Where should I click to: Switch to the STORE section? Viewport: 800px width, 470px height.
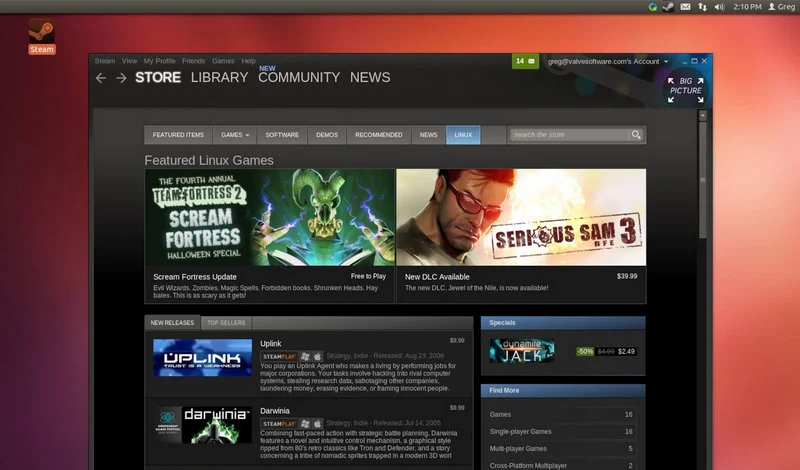pyautogui.click(x=158, y=78)
